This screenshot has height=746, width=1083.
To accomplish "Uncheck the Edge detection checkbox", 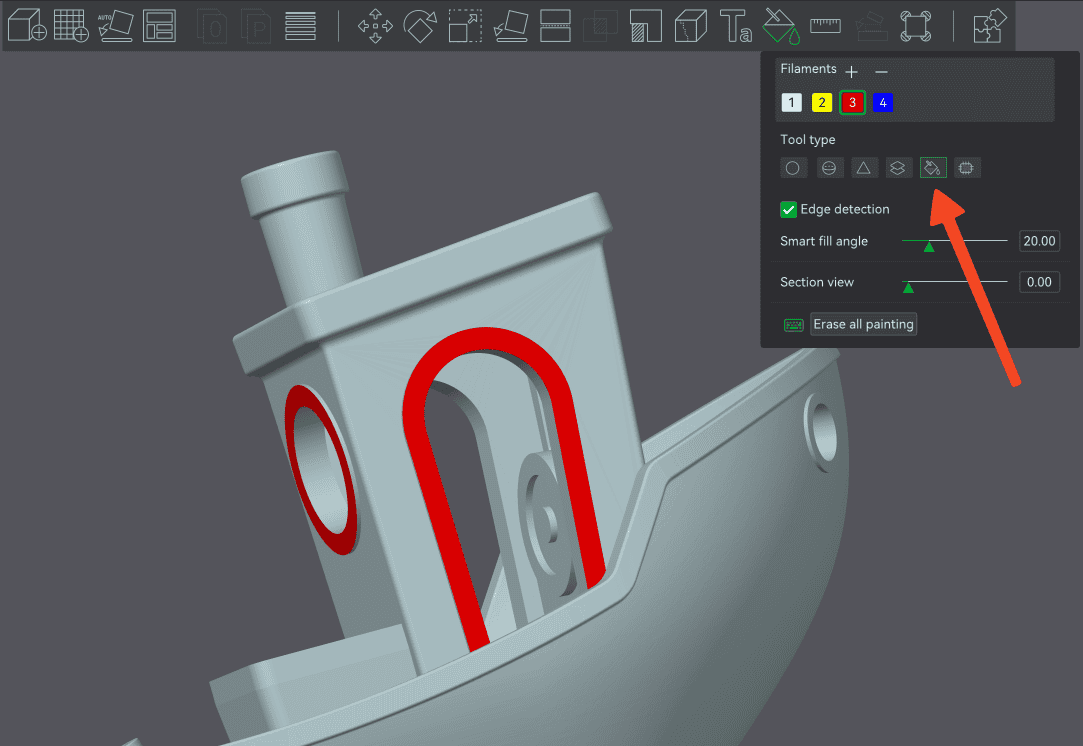I will point(789,209).
